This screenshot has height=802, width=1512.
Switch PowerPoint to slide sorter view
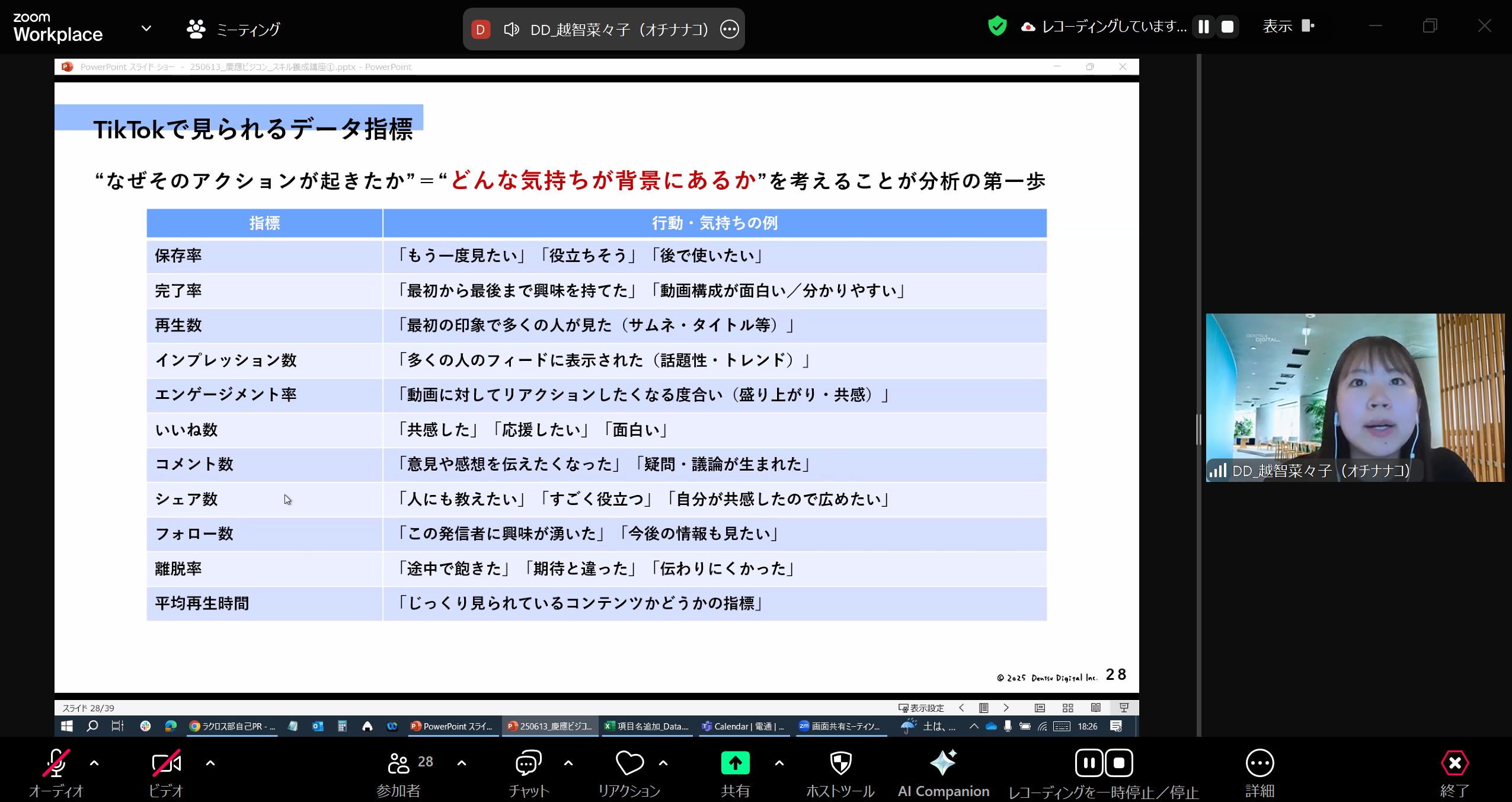(x=1067, y=708)
